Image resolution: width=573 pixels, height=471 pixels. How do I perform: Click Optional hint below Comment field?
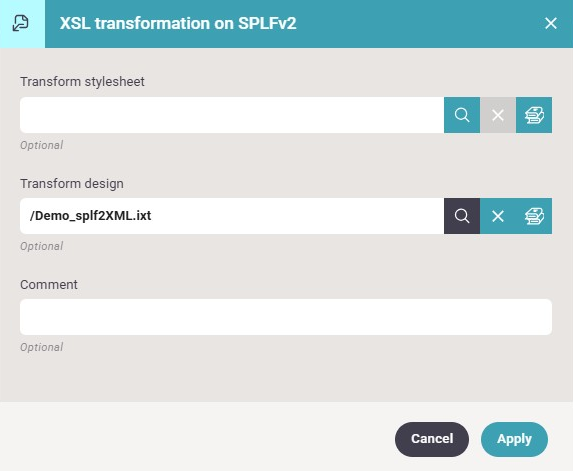[x=42, y=347]
